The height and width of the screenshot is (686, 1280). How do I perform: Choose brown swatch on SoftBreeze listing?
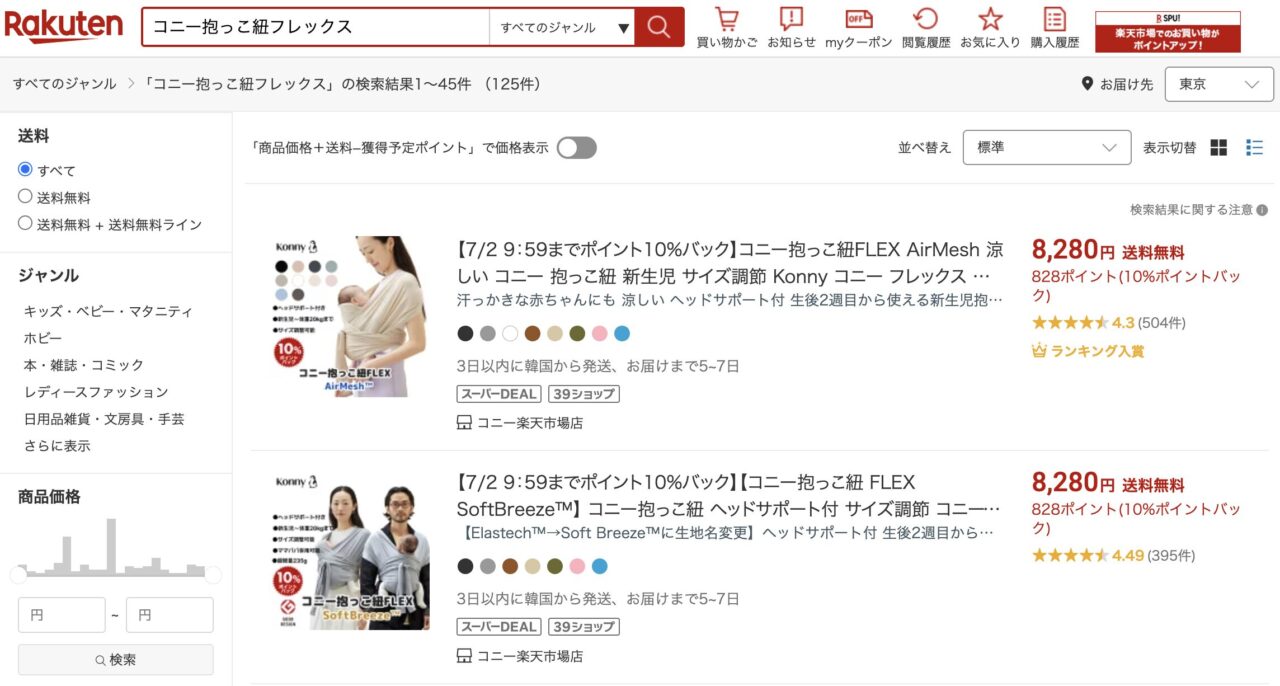coord(510,567)
